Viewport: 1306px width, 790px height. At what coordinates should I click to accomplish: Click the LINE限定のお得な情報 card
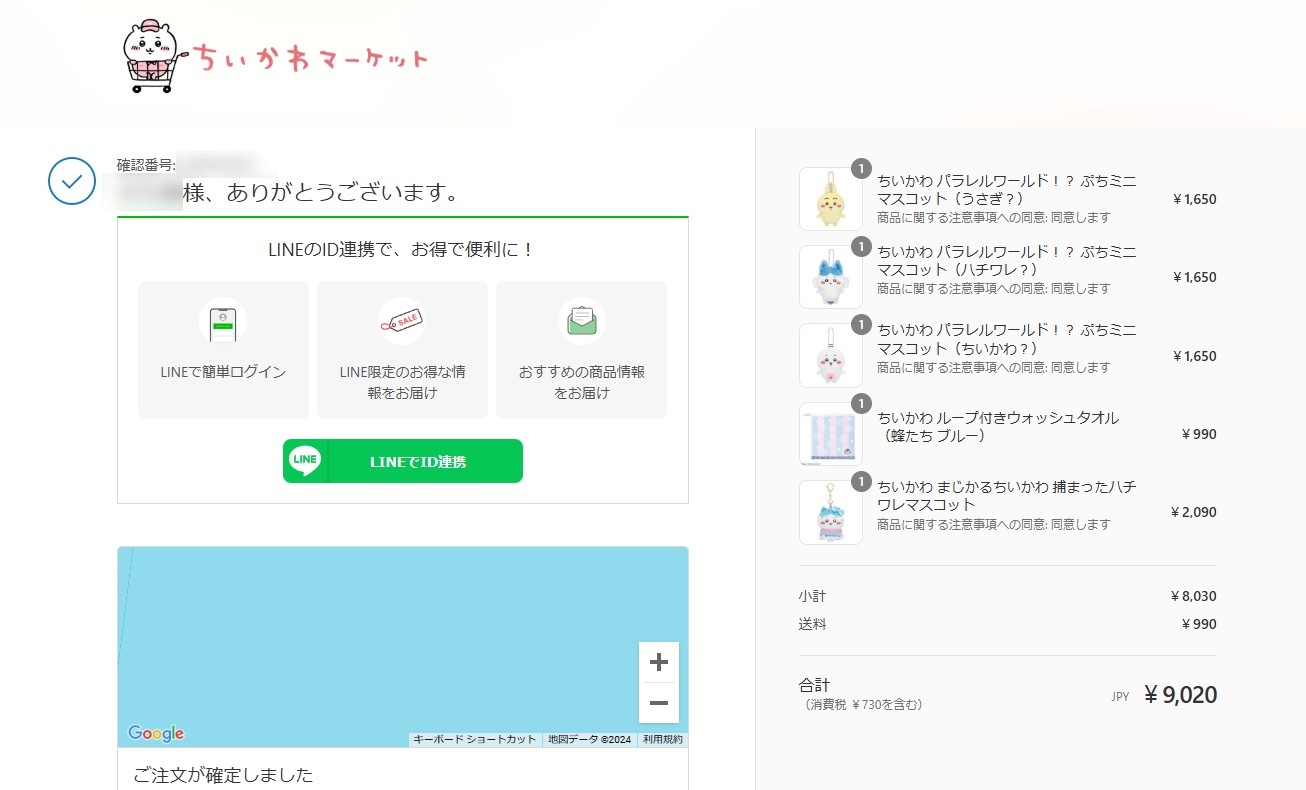[x=402, y=350]
